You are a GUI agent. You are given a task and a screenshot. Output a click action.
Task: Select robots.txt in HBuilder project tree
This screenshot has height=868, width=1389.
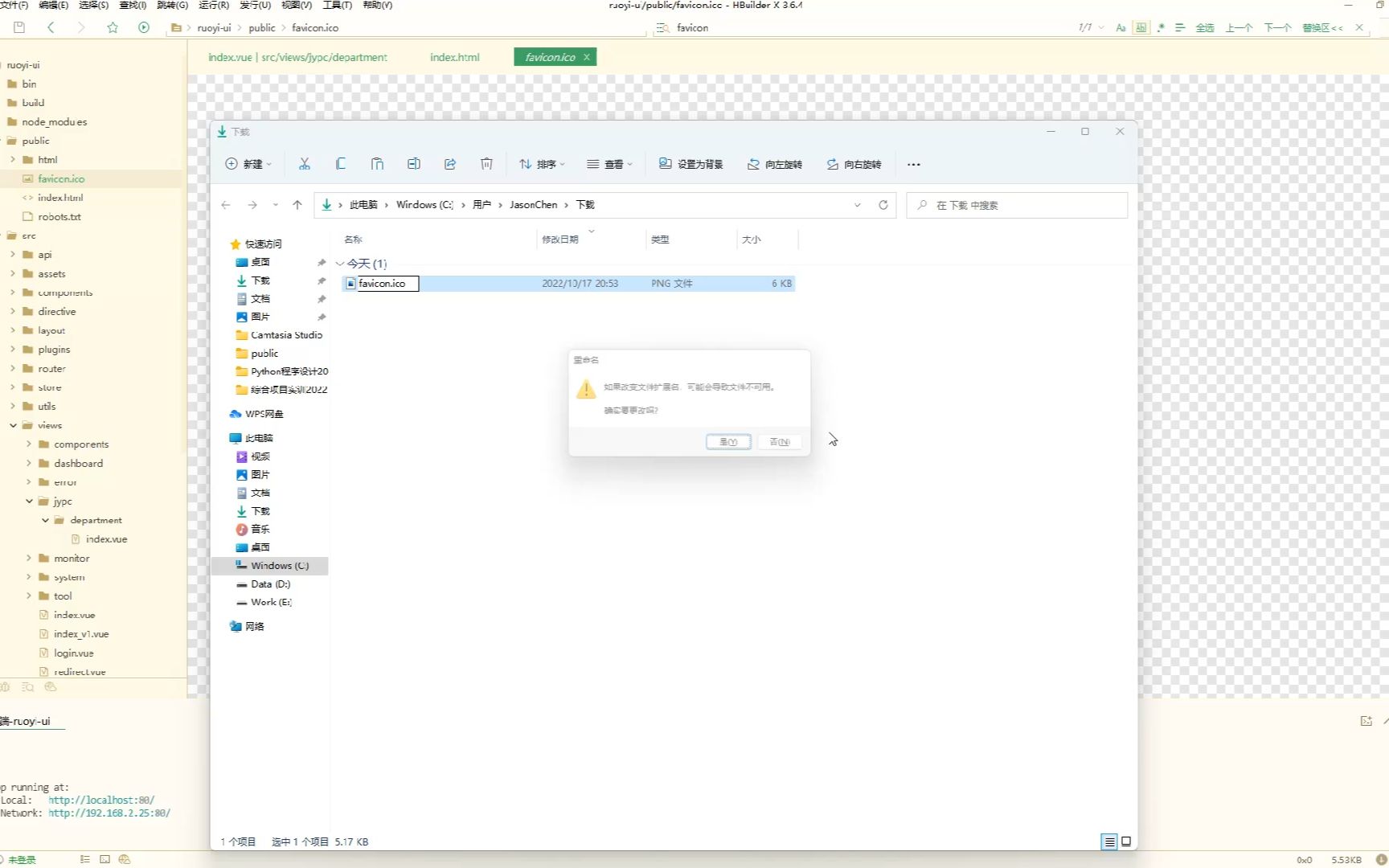click(59, 216)
